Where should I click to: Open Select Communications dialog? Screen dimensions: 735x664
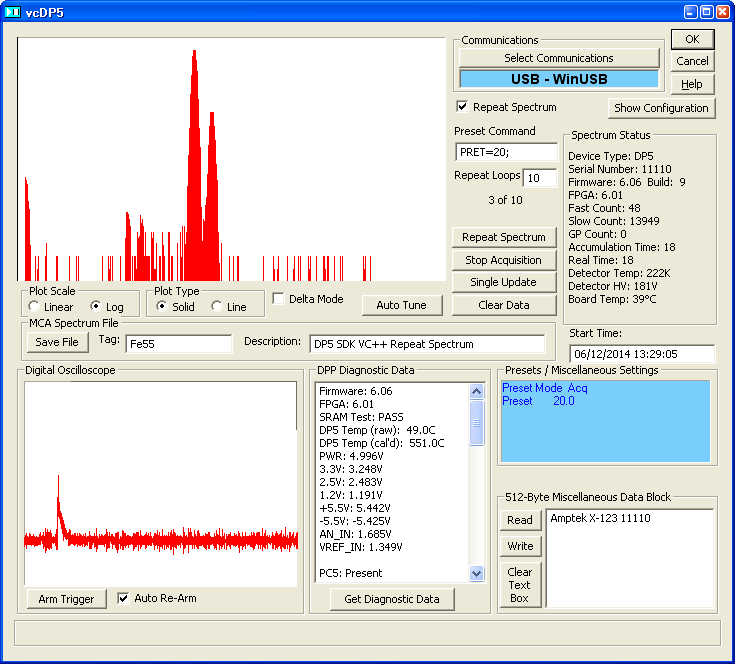(559, 58)
